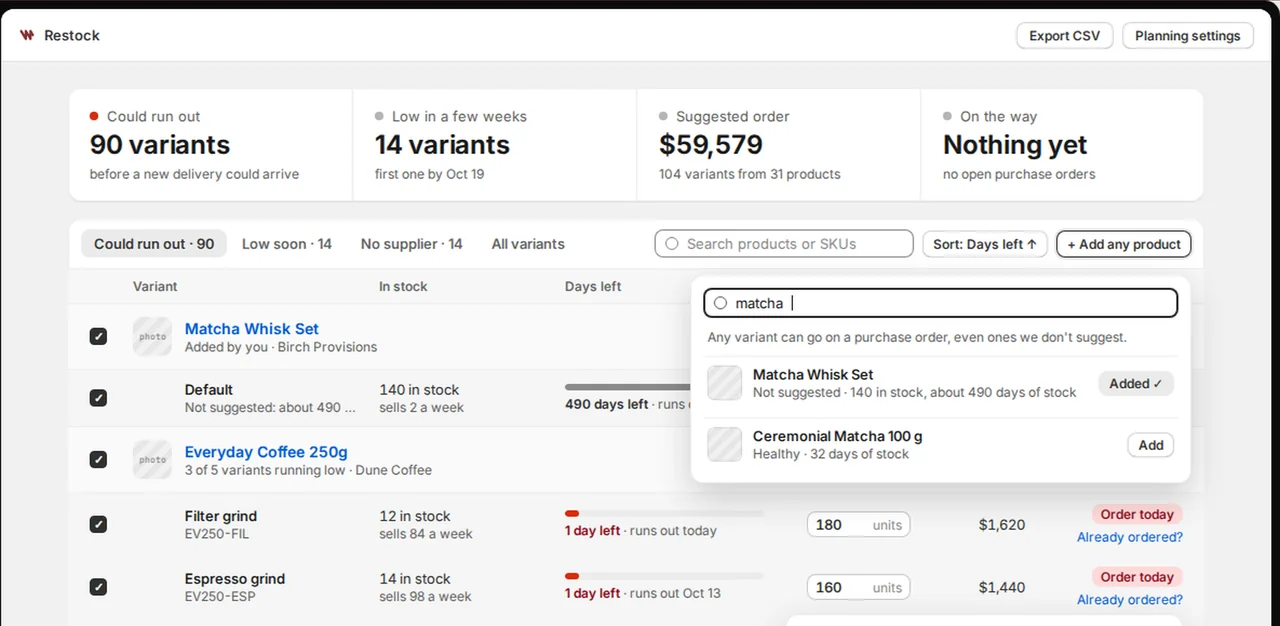
Task: Click the Low in a few weeks card
Action: pos(494,145)
